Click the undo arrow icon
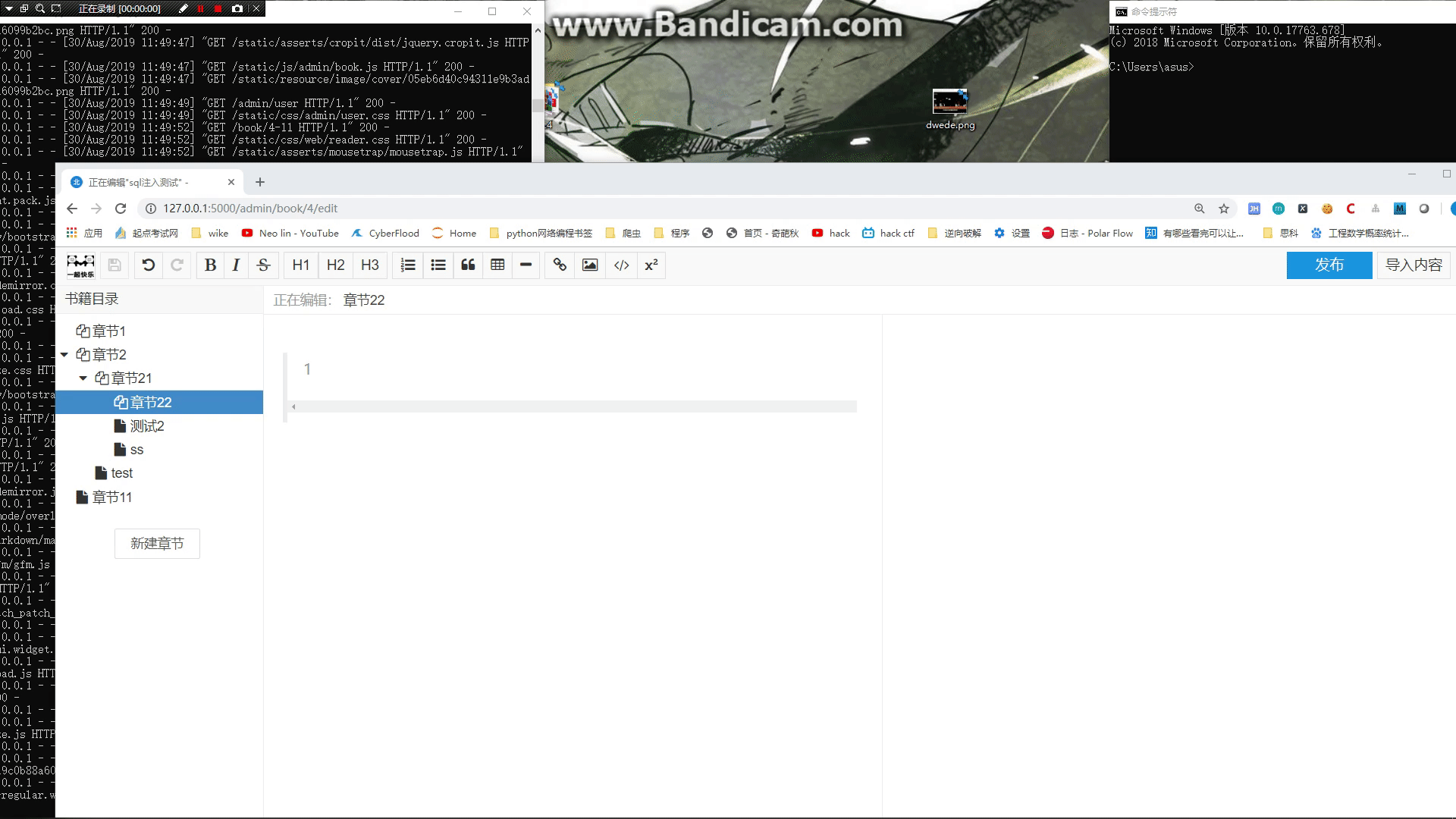This screenshot has height=819, width=1456. (149, 265)
